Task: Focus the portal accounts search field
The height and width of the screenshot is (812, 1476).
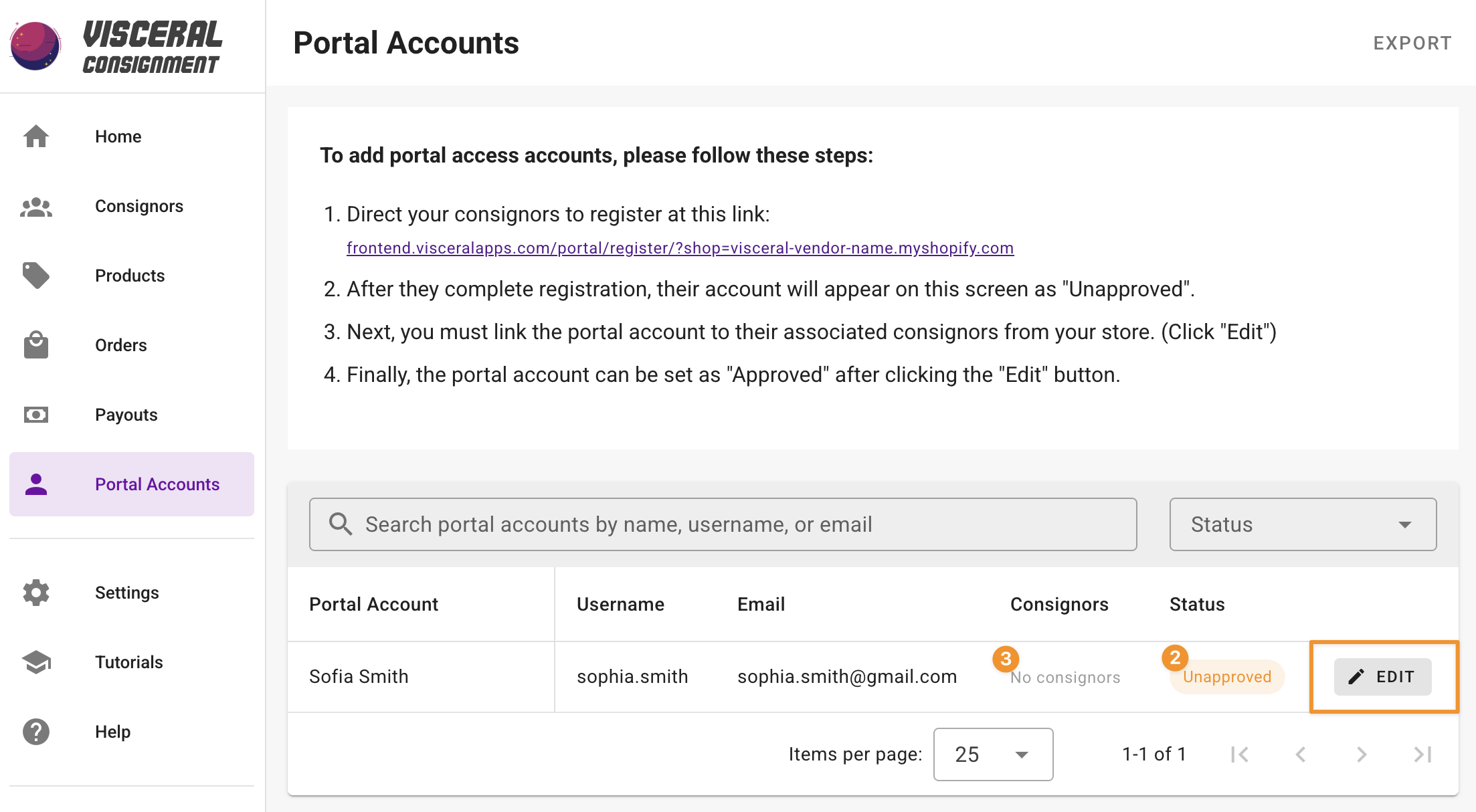Action: point(723,524)
